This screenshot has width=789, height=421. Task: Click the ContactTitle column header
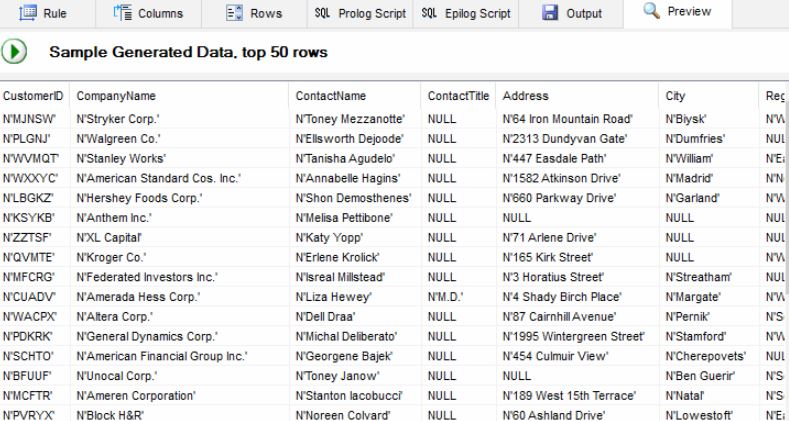point(458,96)
